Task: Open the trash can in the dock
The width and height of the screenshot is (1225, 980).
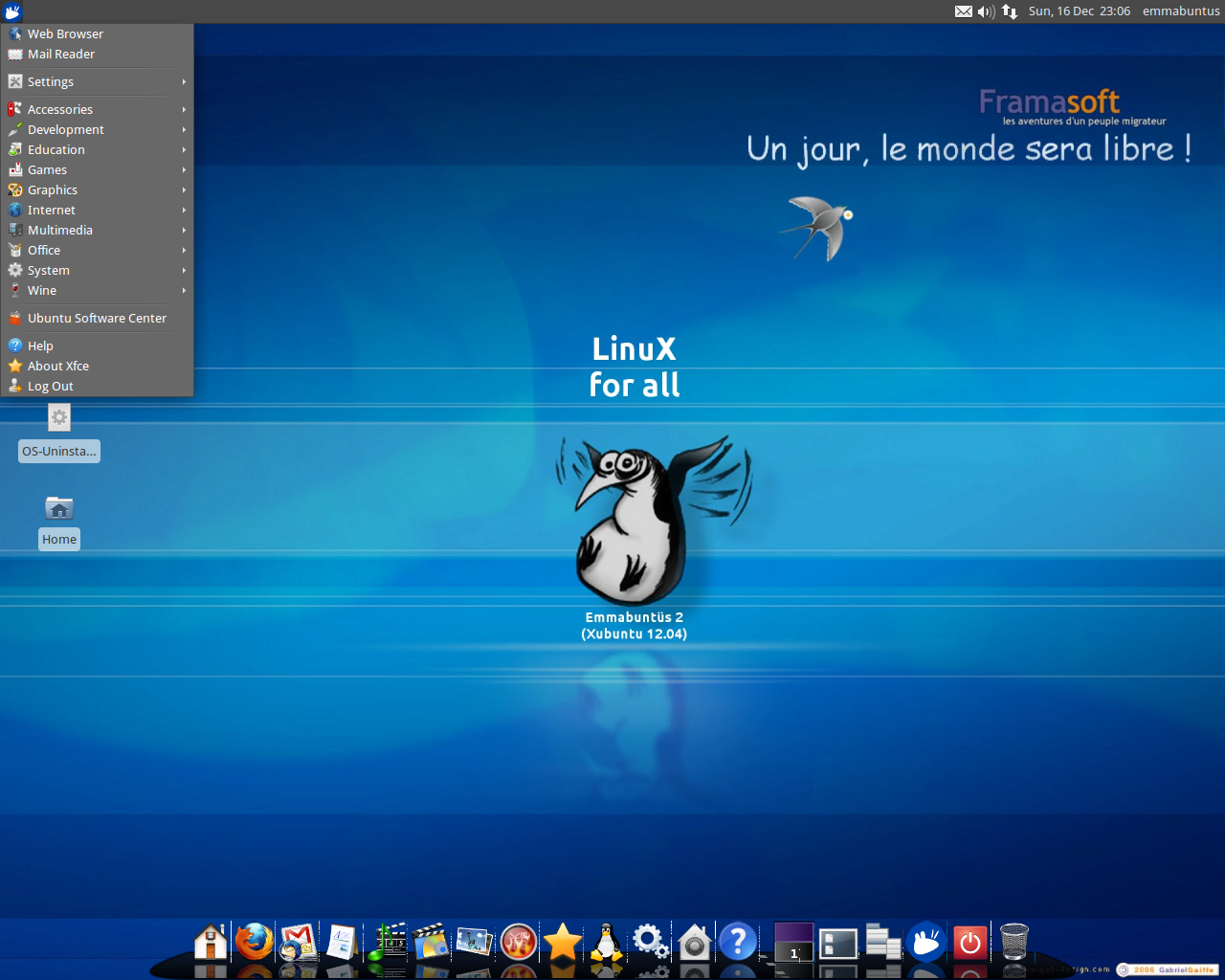Action: pyautogui.click(x=1014, y=942)
